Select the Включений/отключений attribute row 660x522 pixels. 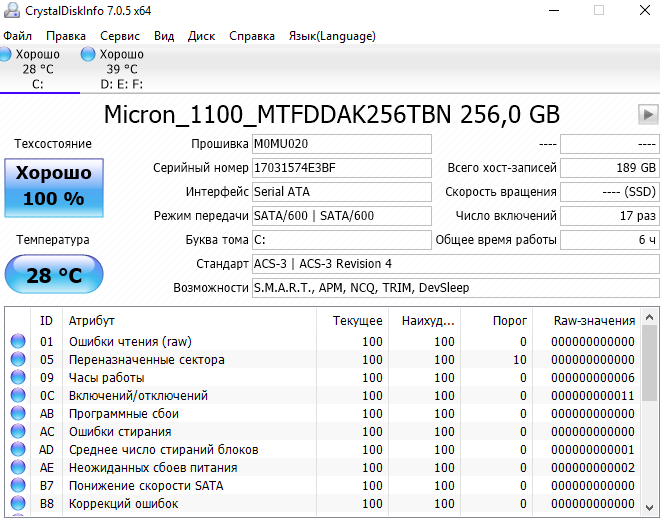coord(323,396)
